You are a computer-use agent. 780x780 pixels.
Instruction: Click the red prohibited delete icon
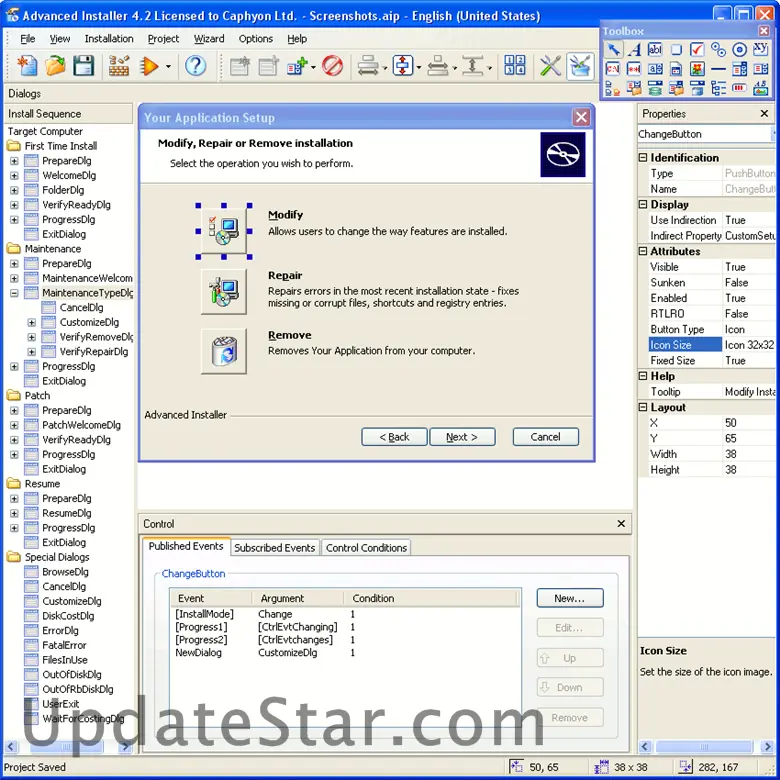(332, 66)
